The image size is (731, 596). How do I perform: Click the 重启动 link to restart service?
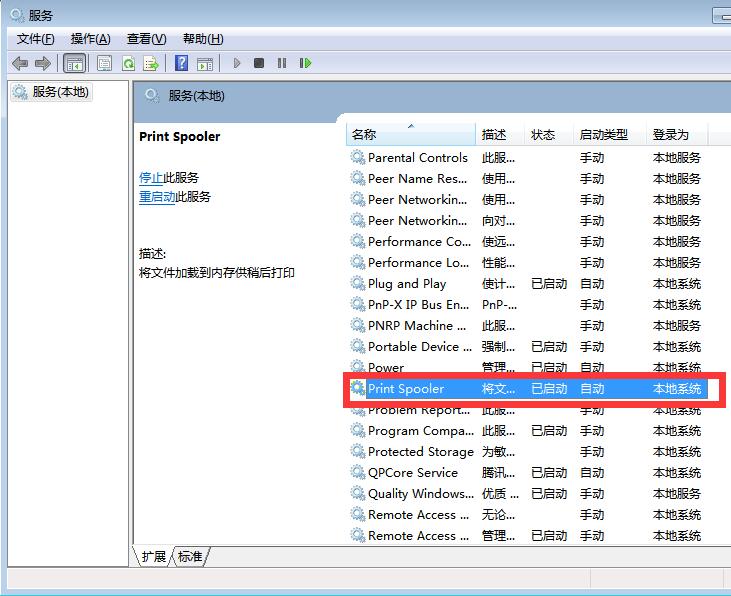click(157, 197)
